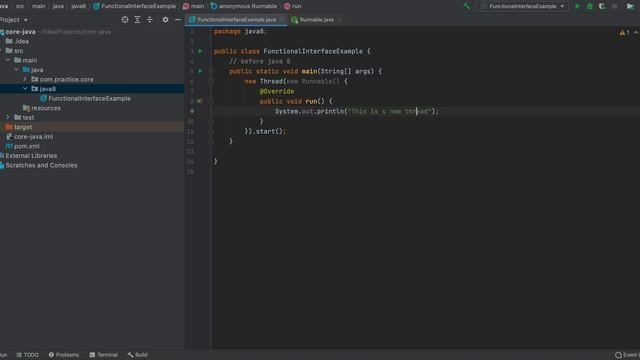Open the Project view selector dropdown
The height and width of the screenshot is (360, 640).
coord(14,20)
